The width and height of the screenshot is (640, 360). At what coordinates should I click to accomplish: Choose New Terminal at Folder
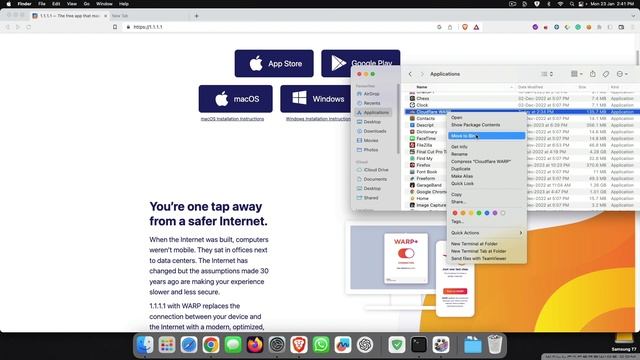[474, 244]
